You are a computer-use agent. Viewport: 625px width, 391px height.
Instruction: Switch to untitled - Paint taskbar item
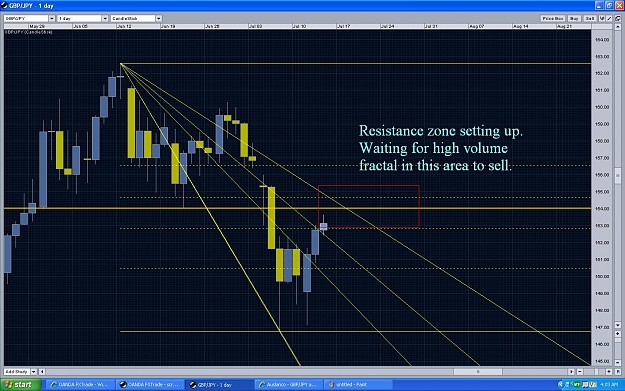[x=358, y=385]
